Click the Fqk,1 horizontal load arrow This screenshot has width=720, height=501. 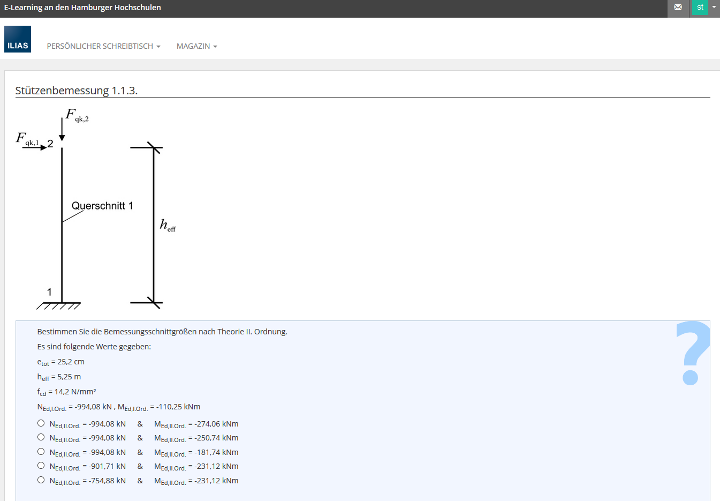38,145
